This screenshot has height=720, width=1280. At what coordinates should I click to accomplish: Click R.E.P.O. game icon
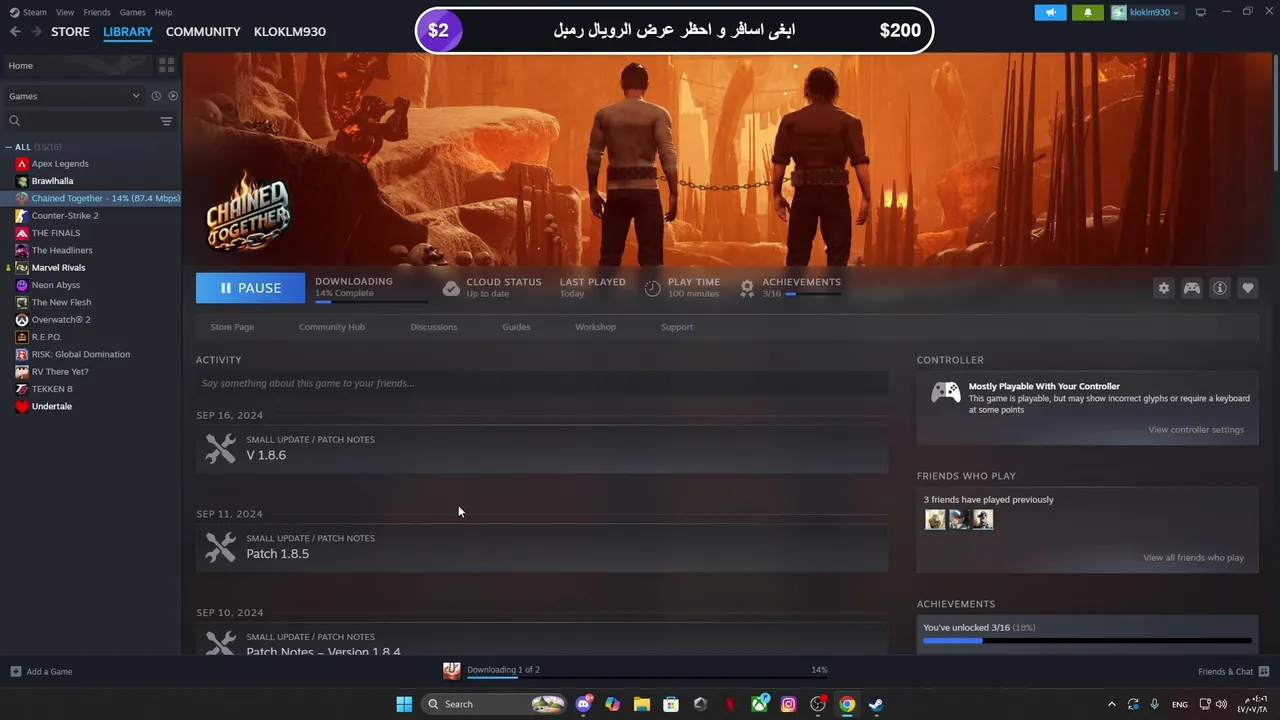pyautogui.click(x=22, y=337)
